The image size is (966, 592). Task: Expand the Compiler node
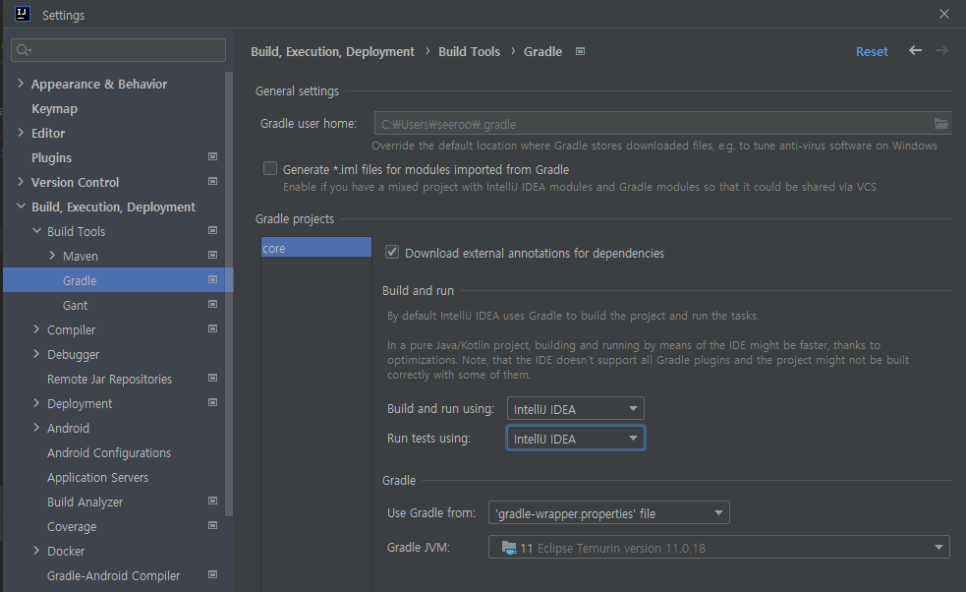[36, 329]
